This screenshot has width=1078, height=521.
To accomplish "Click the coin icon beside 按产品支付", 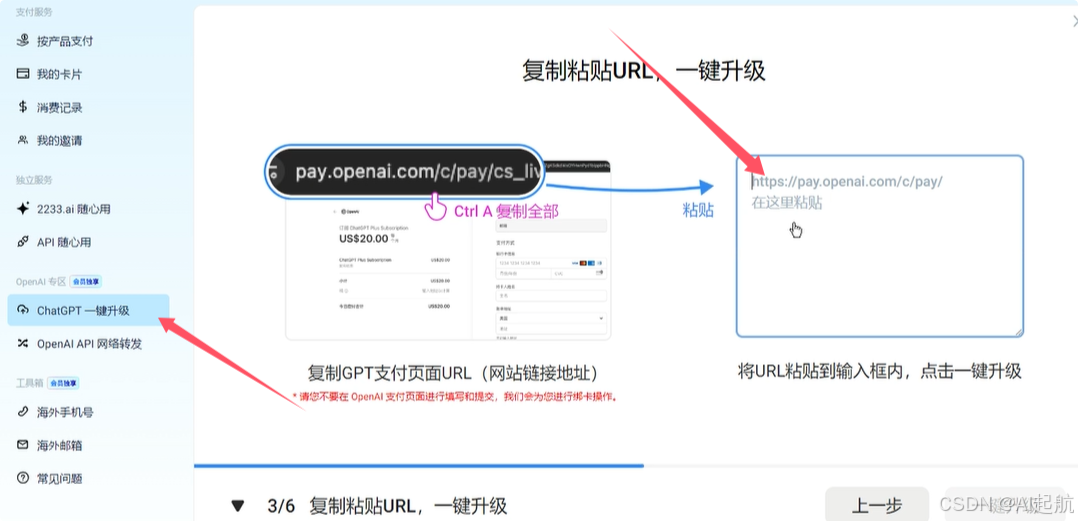I will pyautogui.click(x=23, y=41).
